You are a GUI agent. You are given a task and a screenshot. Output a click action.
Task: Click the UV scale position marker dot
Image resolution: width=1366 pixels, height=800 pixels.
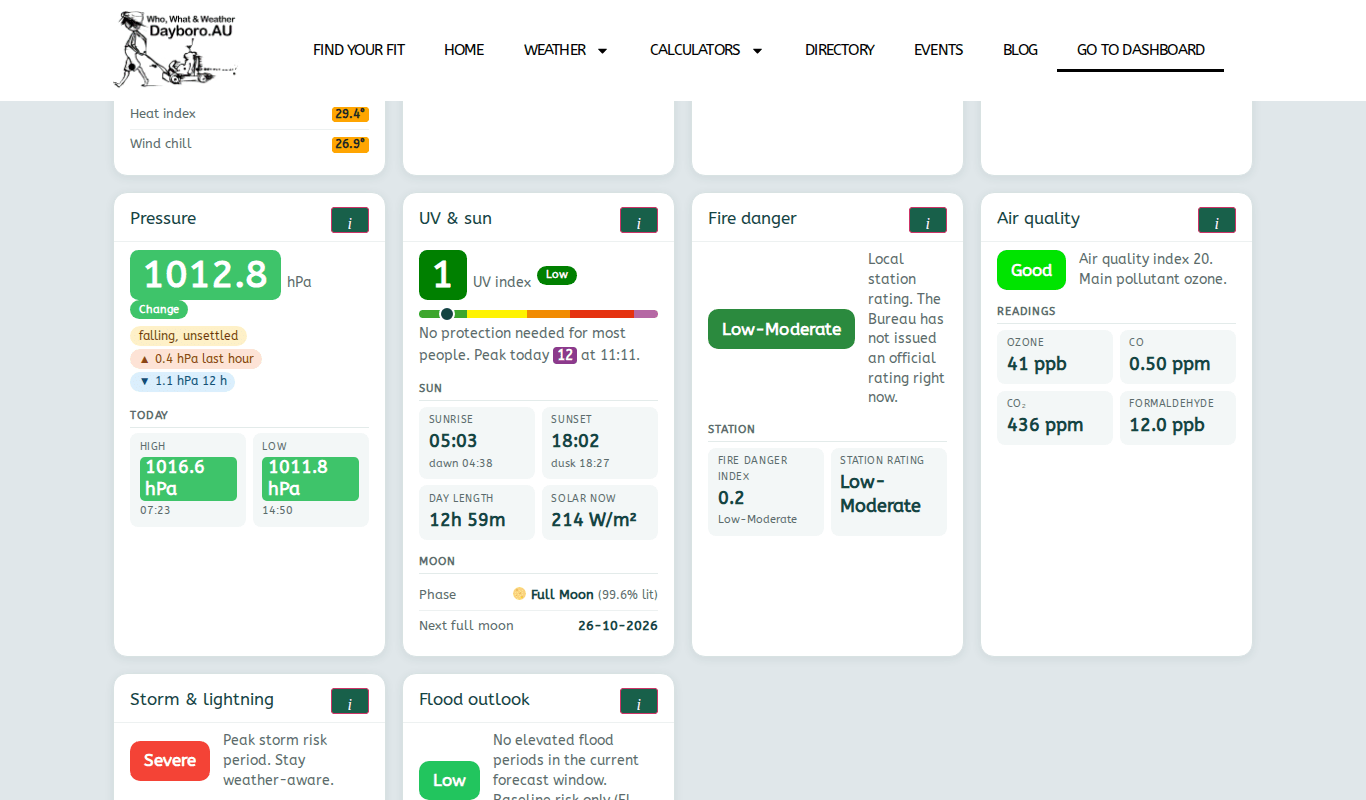pyautogui.click(x=447, y=314)
